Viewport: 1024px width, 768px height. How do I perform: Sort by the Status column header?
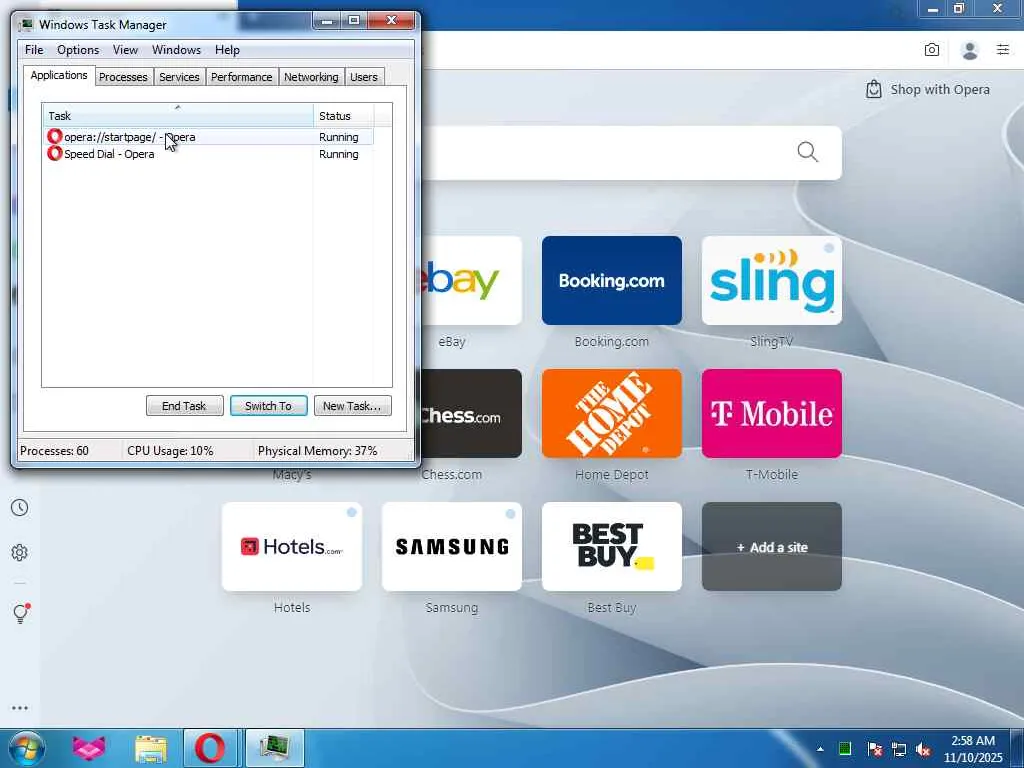[x=344, y=116]
